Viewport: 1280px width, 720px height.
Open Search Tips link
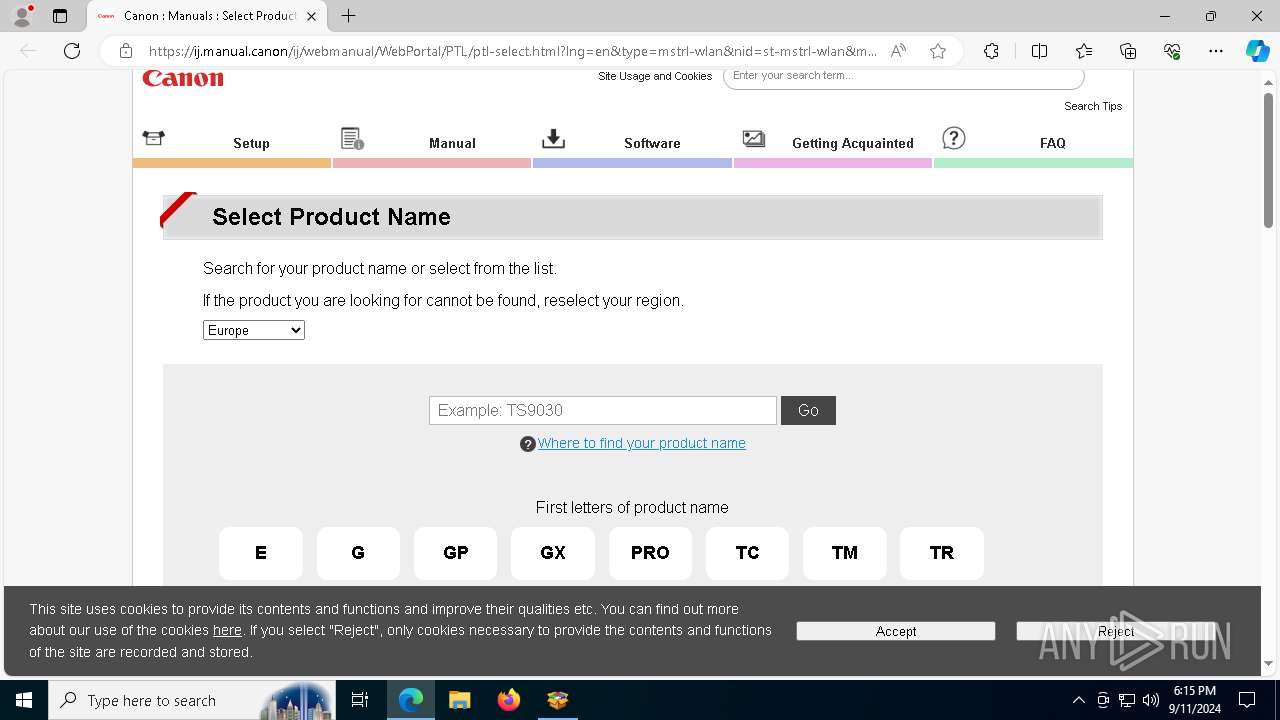tap(1093, 106)
